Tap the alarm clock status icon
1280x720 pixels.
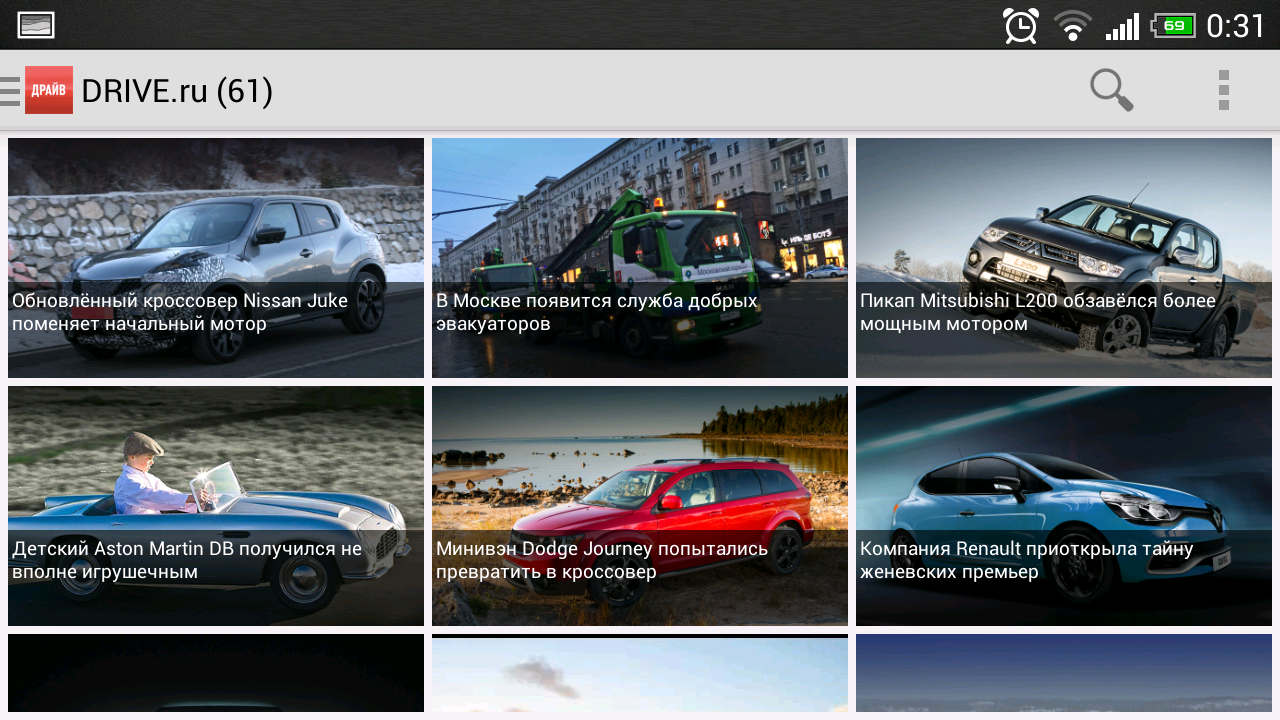coord(1021,25)
